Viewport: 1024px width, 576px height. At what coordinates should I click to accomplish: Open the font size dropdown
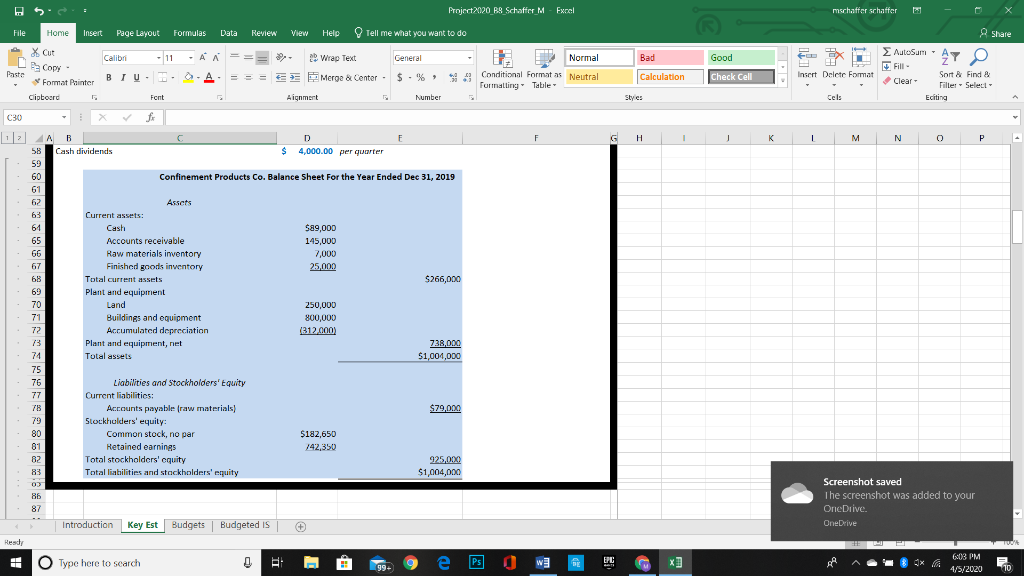tap(191, 58)
